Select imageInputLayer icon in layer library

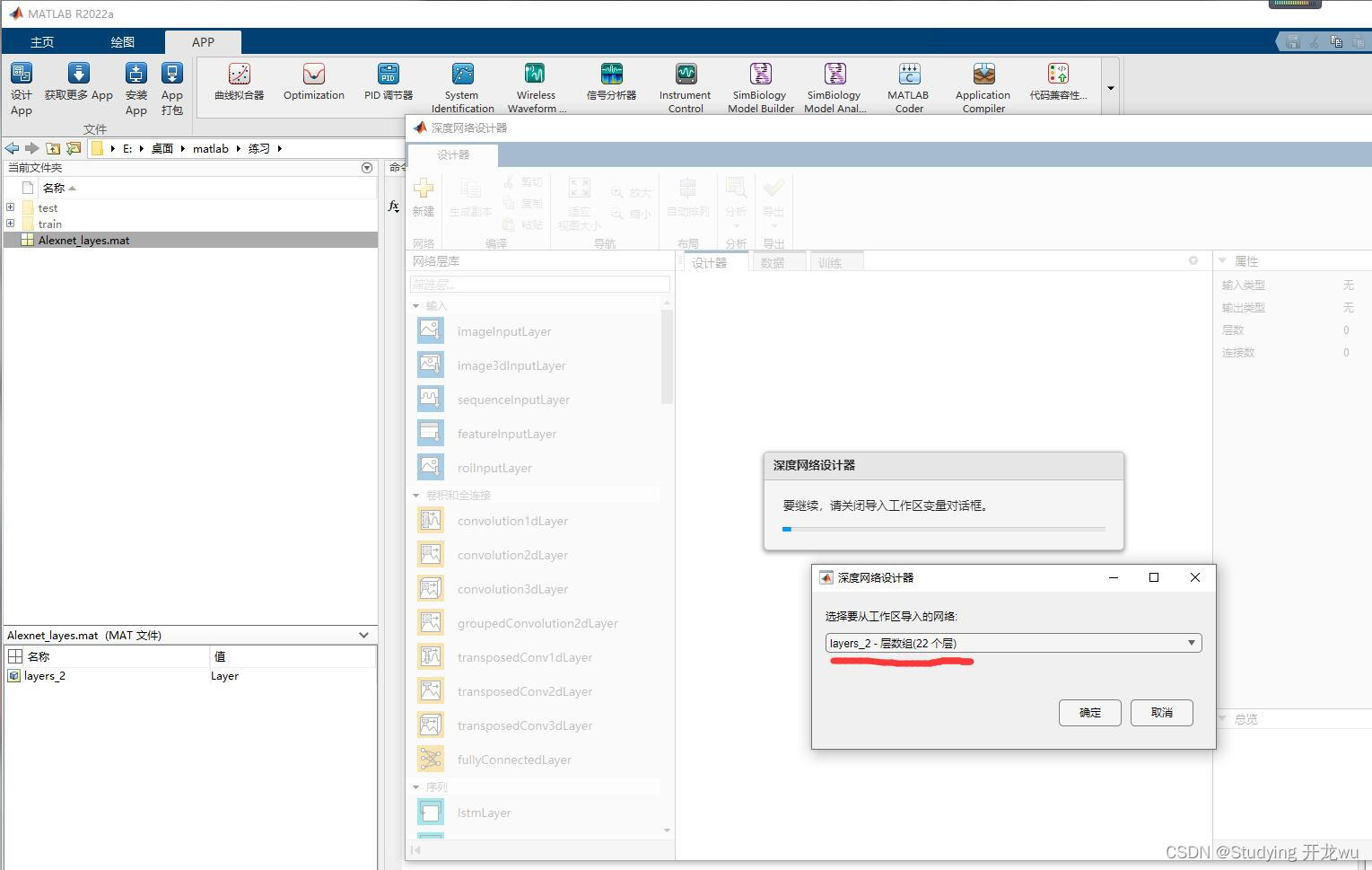(431, 330)
